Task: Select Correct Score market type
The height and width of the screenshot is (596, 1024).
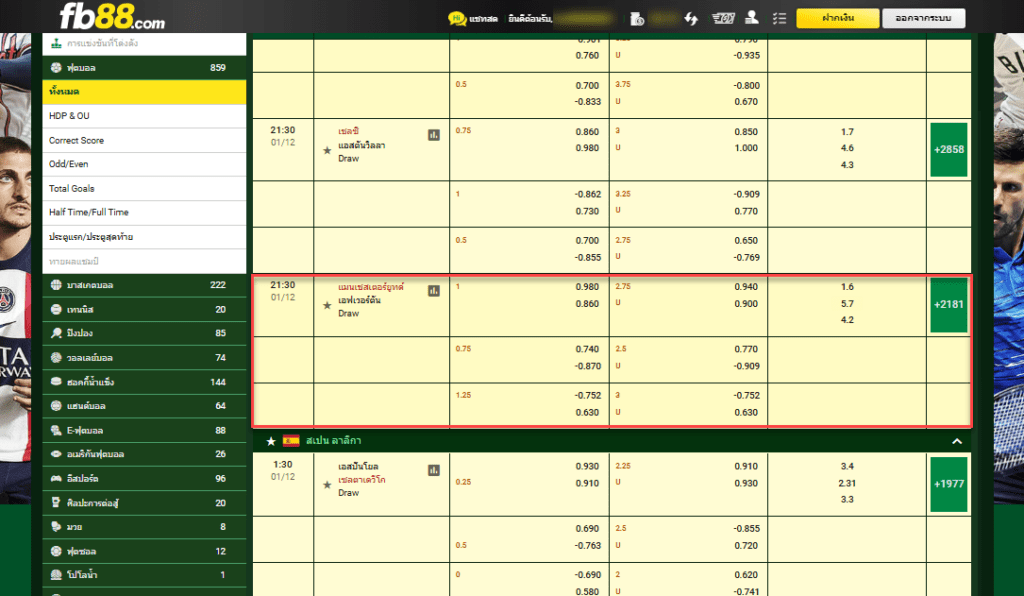Action: point(144,140)
